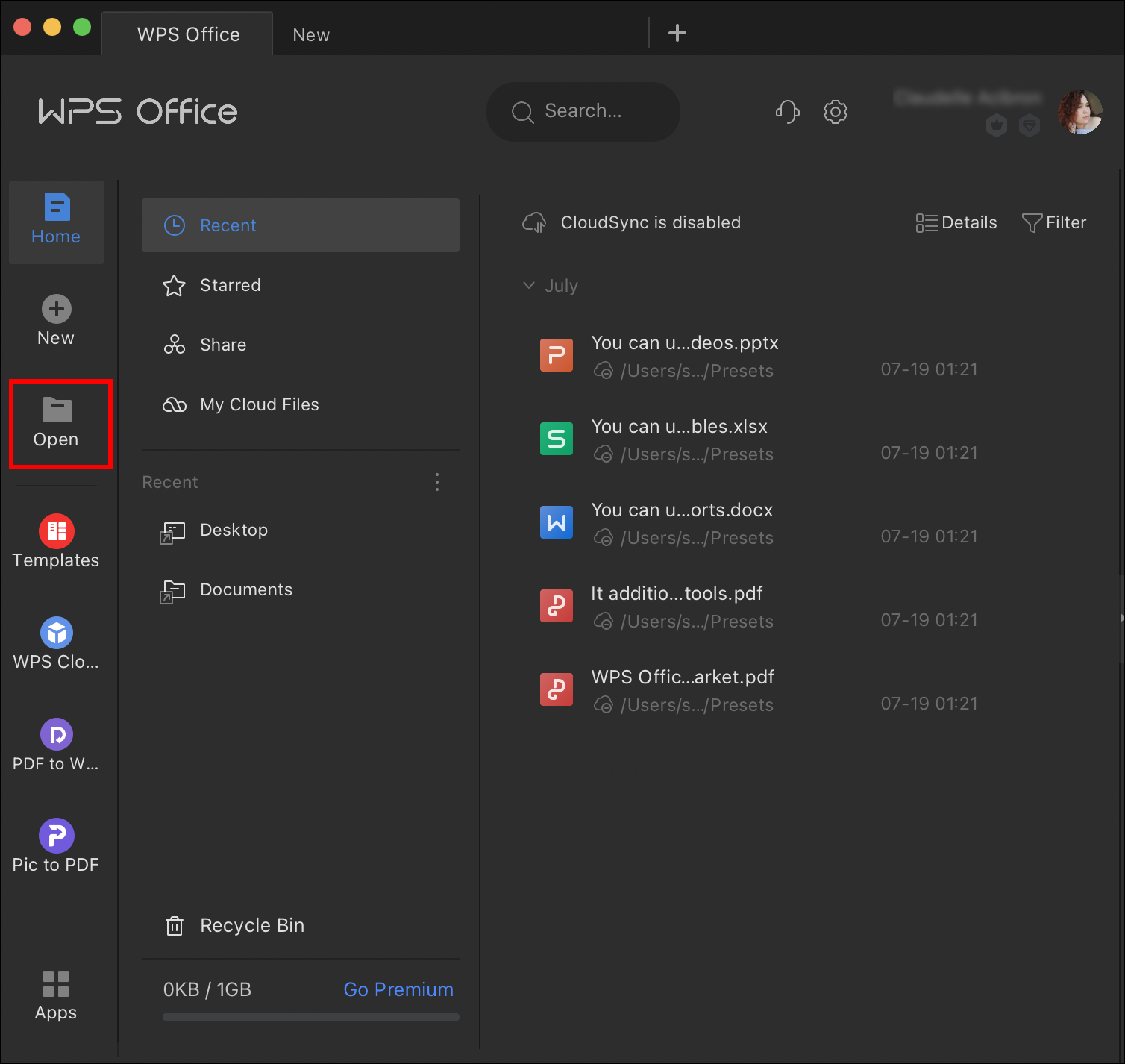Open the Desktop shortcut folder
The width and height of the screenshot is (1125, 1064).
[301, 530]
